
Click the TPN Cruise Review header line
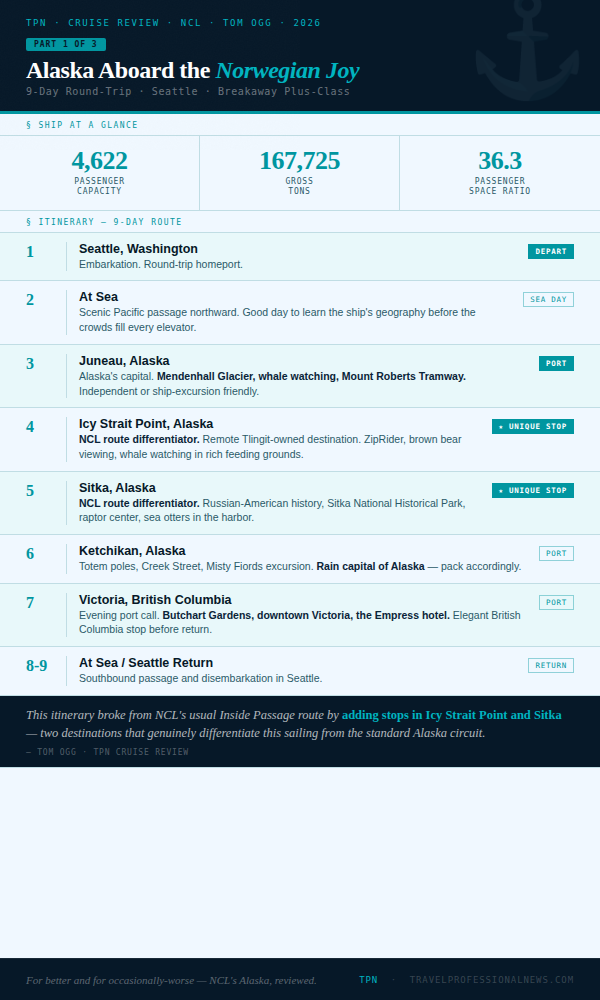[x=173, y=23]
